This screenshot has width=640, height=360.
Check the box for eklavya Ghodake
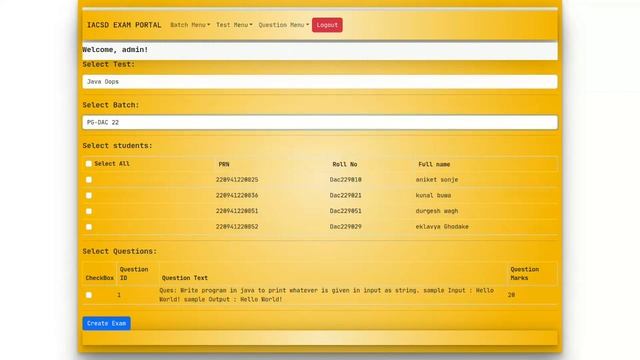tap(89, 227)
